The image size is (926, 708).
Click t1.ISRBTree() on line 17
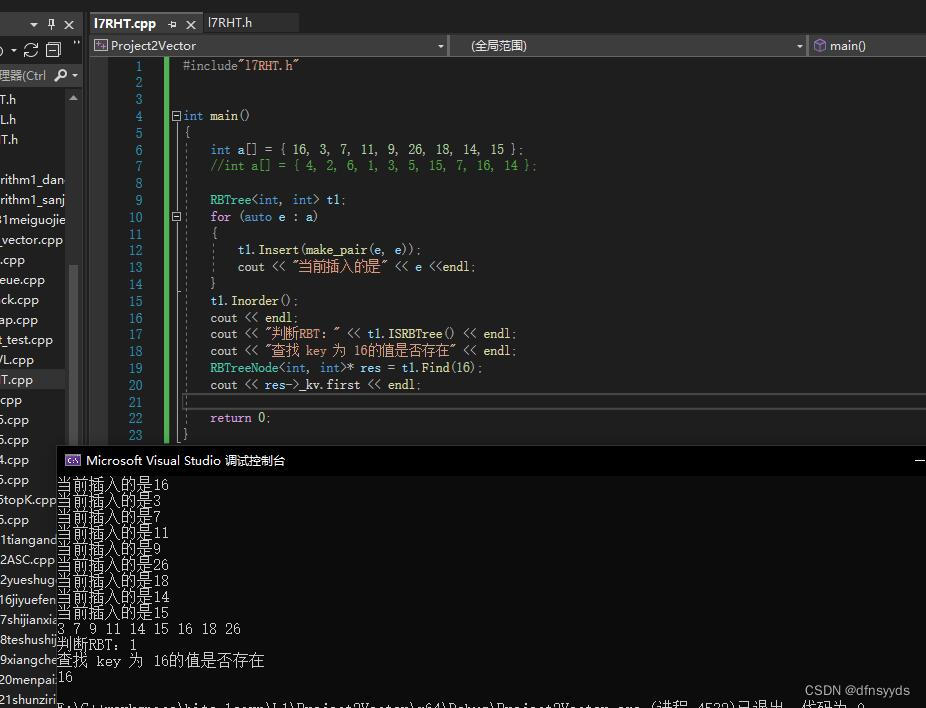click(410, 334)
